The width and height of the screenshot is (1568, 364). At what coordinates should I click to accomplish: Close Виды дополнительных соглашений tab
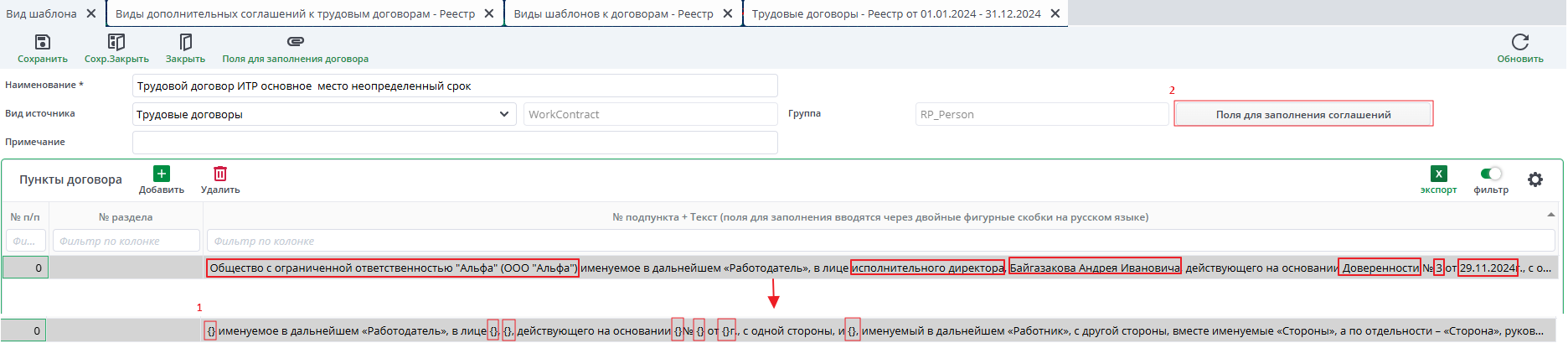pos(489,13)
